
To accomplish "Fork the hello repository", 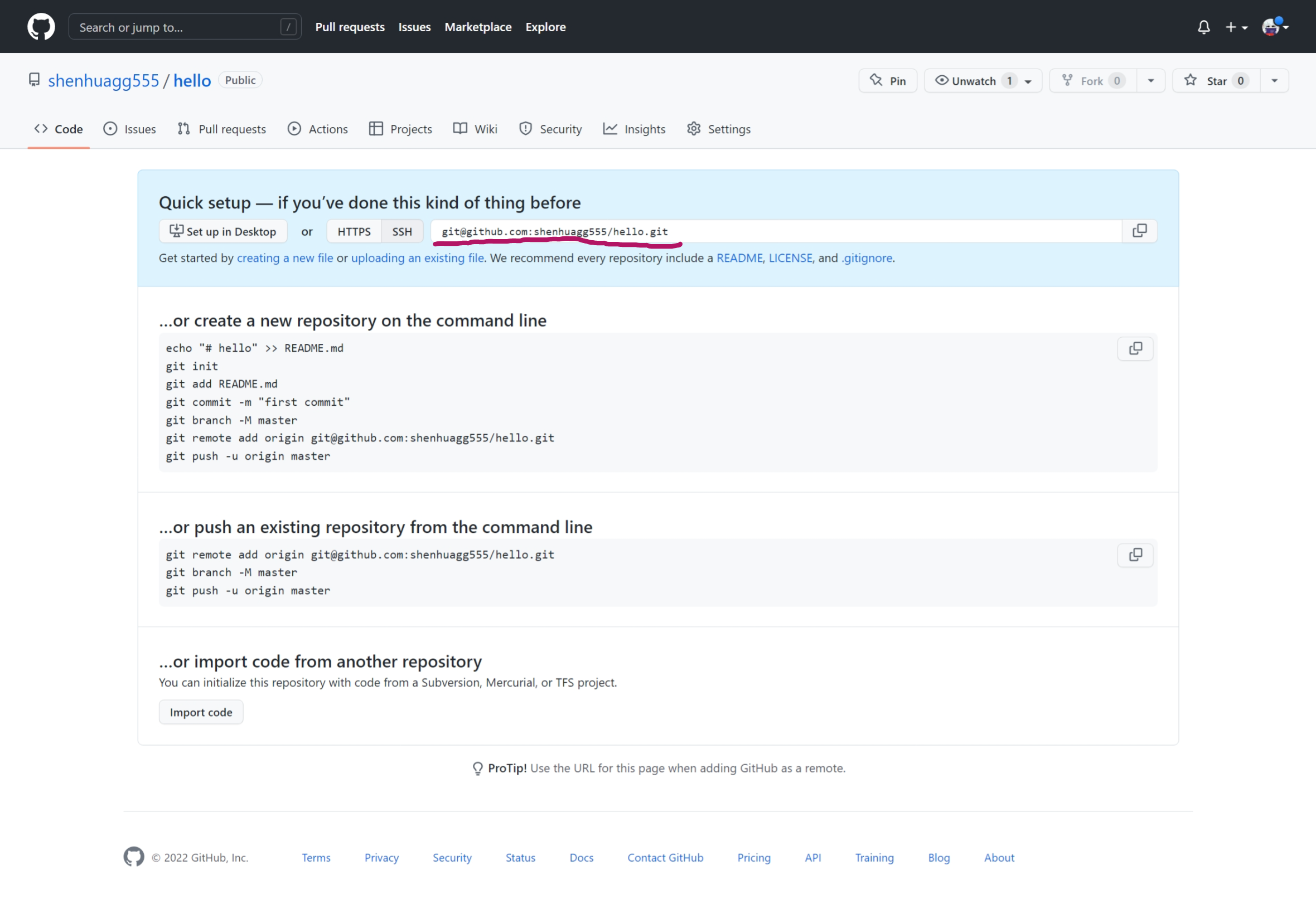I will 1093,80.
